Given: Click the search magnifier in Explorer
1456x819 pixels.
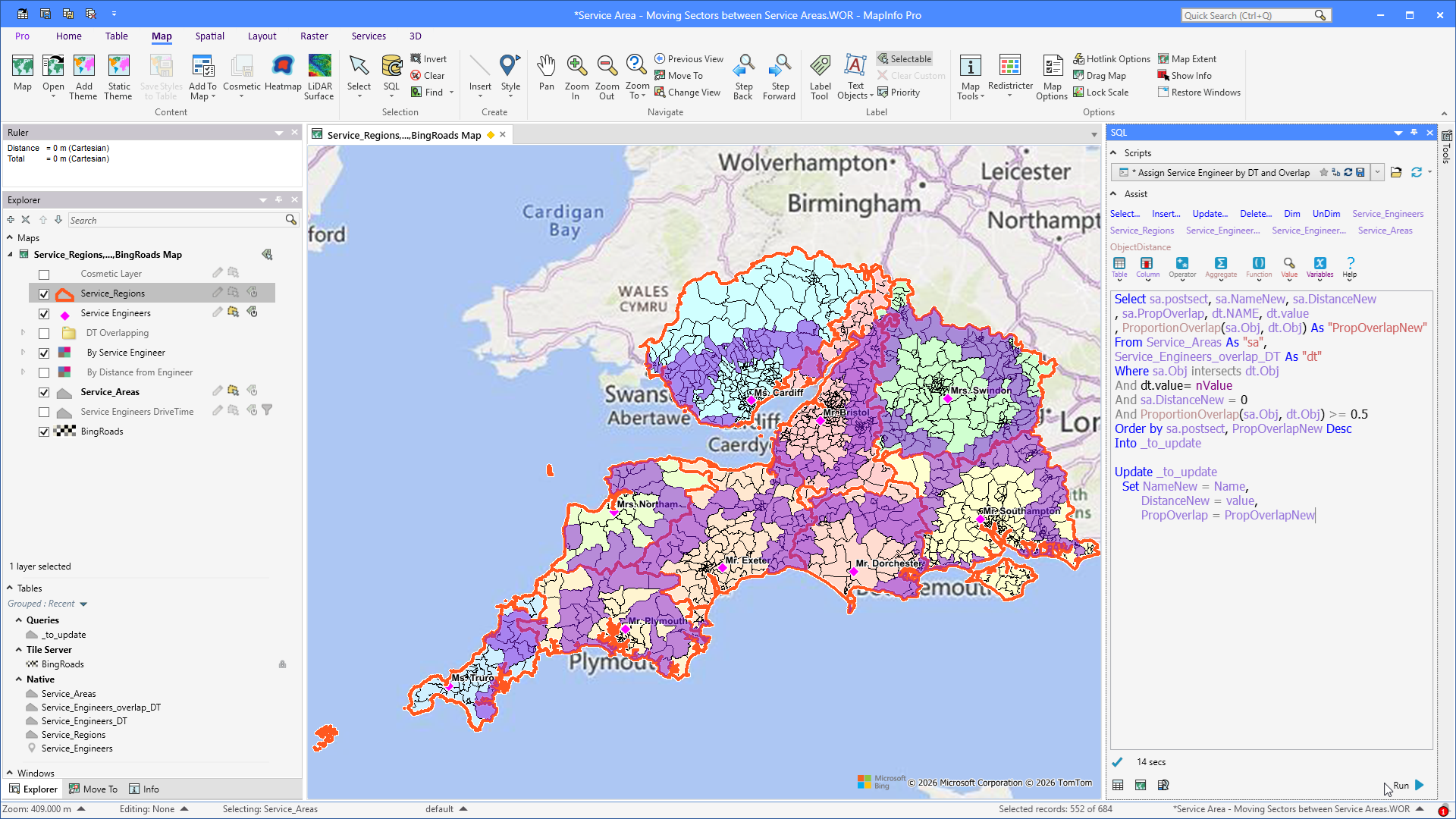Looking at the screenshot, I should point(290,220).
